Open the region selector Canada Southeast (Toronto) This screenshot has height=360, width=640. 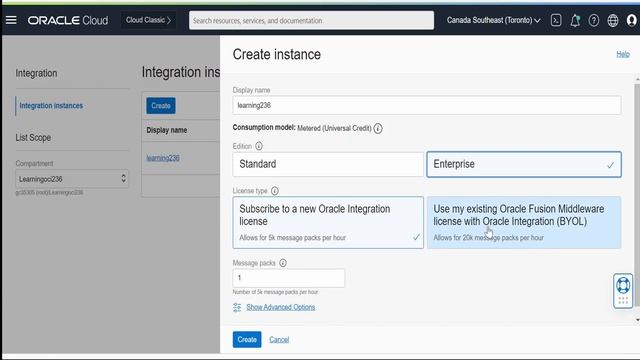[493, 20]
